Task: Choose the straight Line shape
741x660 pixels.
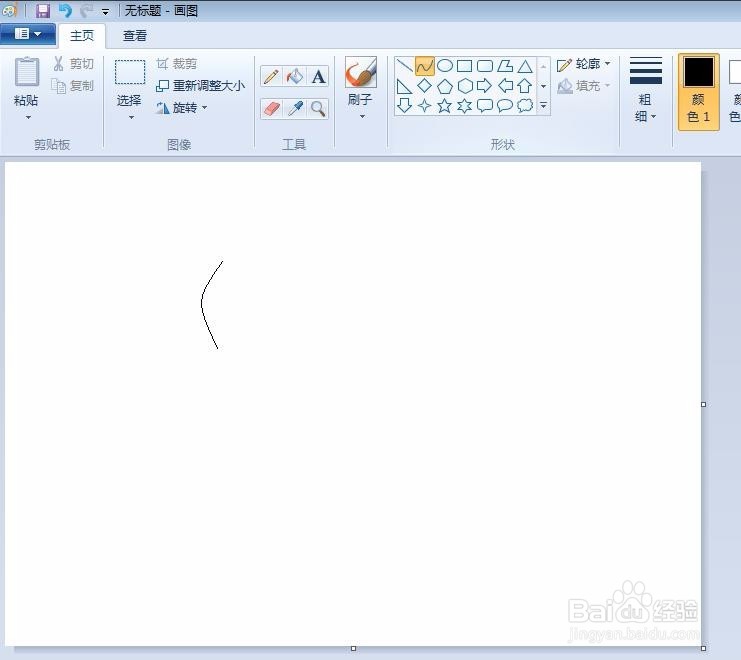Action: (x=405, y=66)
